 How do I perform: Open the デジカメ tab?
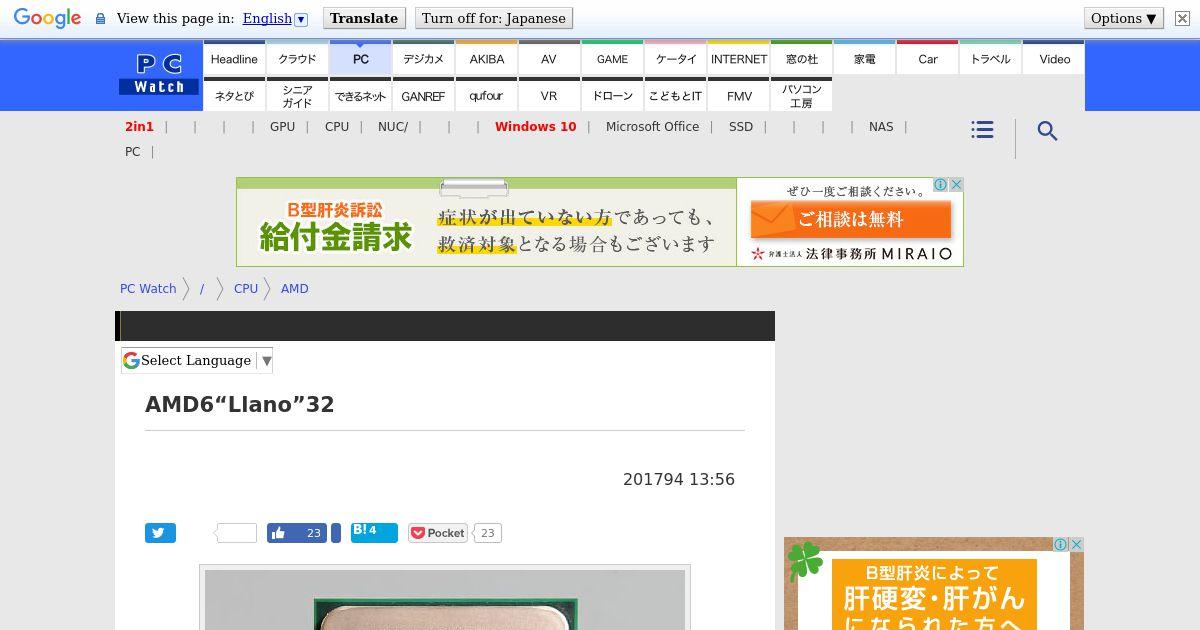click(423, 59)
